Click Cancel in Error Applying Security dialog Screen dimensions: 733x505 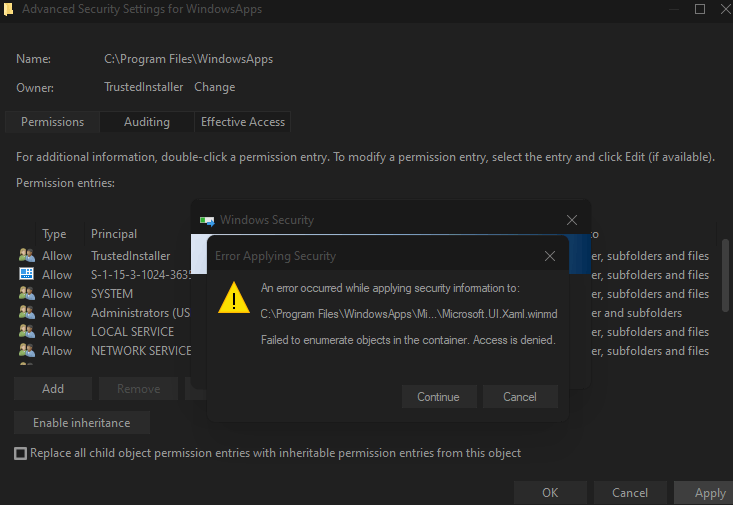pyautogui.click(x=520, y=397)
